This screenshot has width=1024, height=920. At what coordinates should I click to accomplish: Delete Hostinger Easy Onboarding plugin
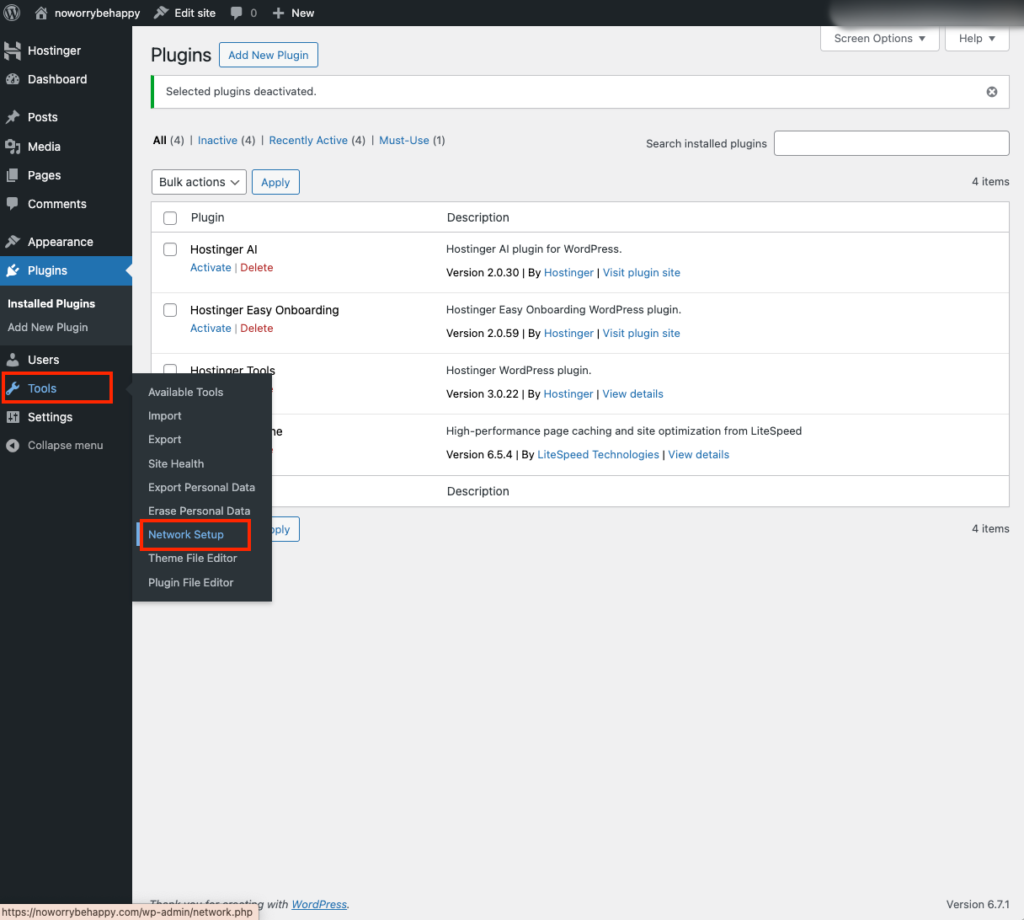pos(256,328)
